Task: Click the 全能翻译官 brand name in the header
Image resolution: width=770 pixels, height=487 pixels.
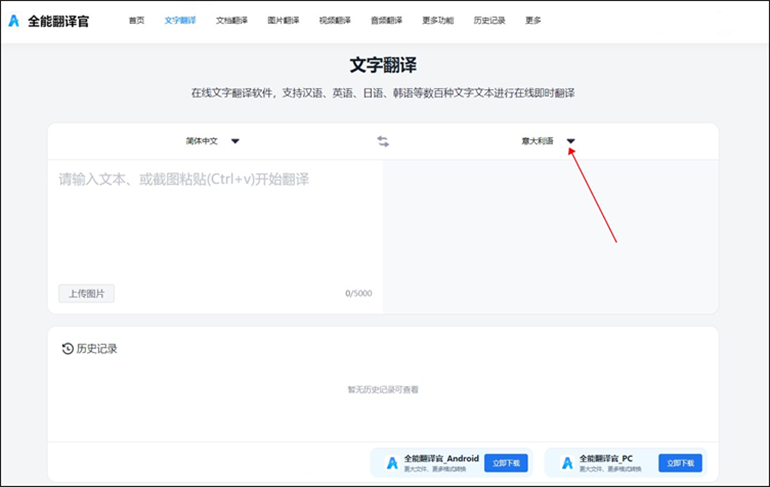Action: [58, 21]
